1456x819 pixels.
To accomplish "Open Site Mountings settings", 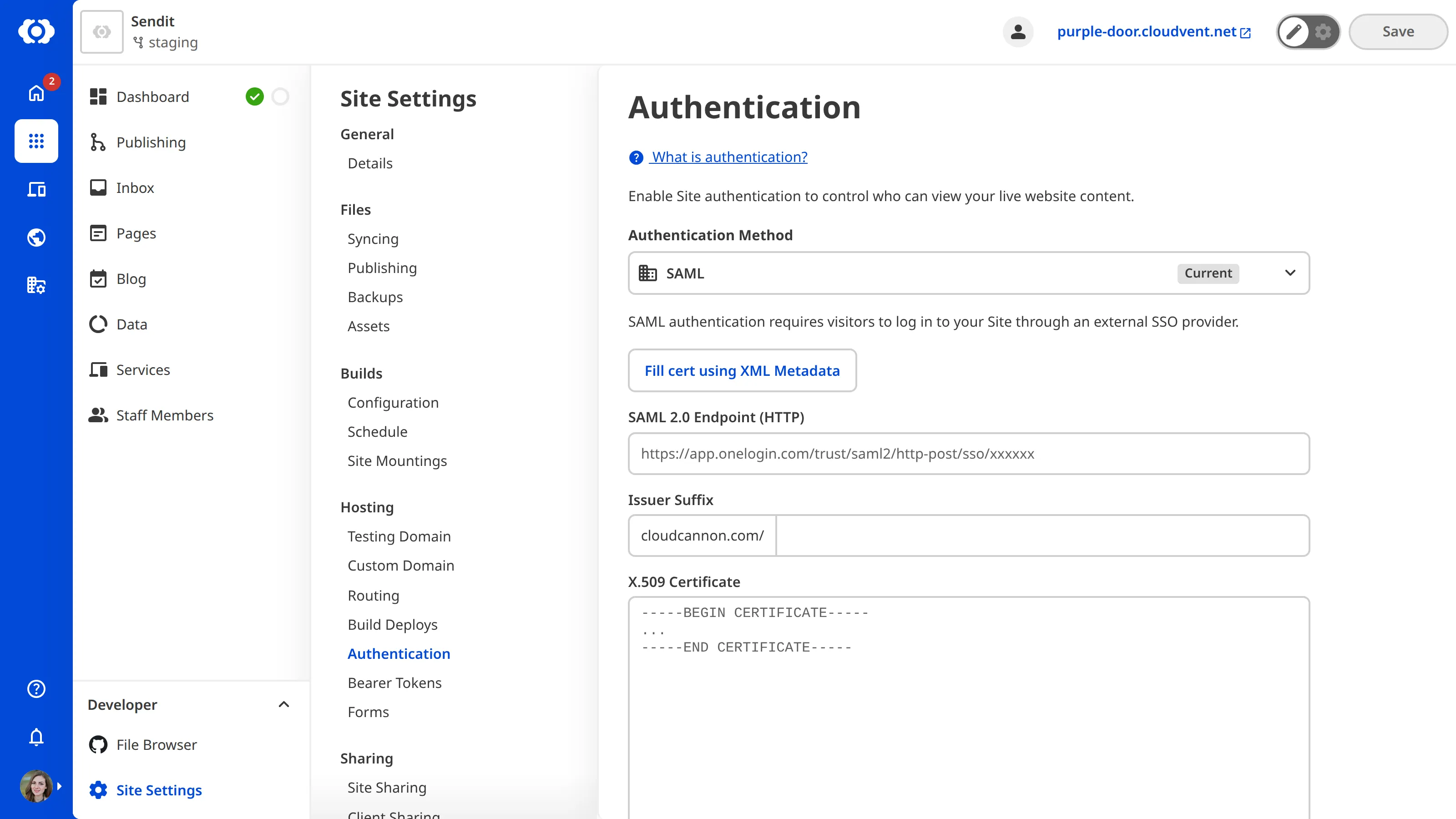I will 397,461.
